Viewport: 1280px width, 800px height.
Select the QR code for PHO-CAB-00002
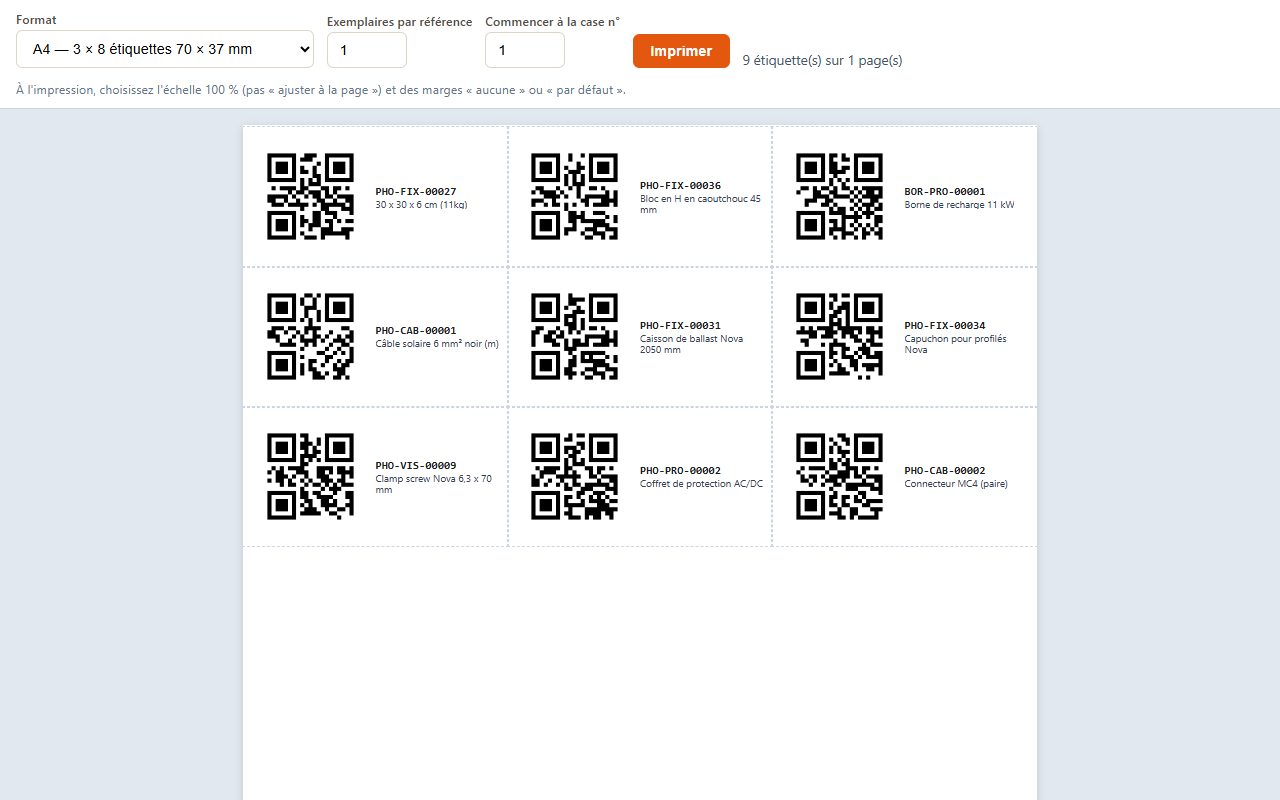(x=839, y=476)
